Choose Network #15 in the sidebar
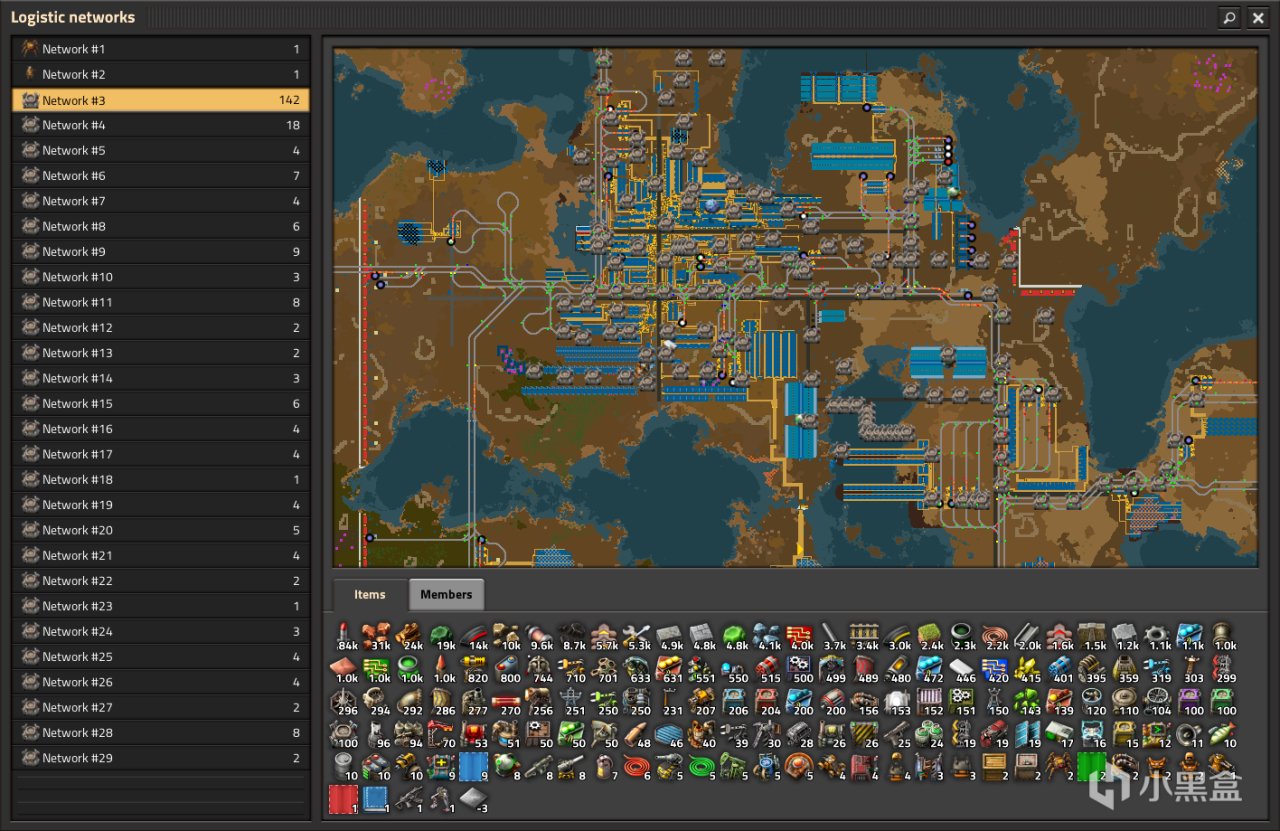Viewport: 1280px width, 831px height. pyautogui.click(x=161, y=403)
